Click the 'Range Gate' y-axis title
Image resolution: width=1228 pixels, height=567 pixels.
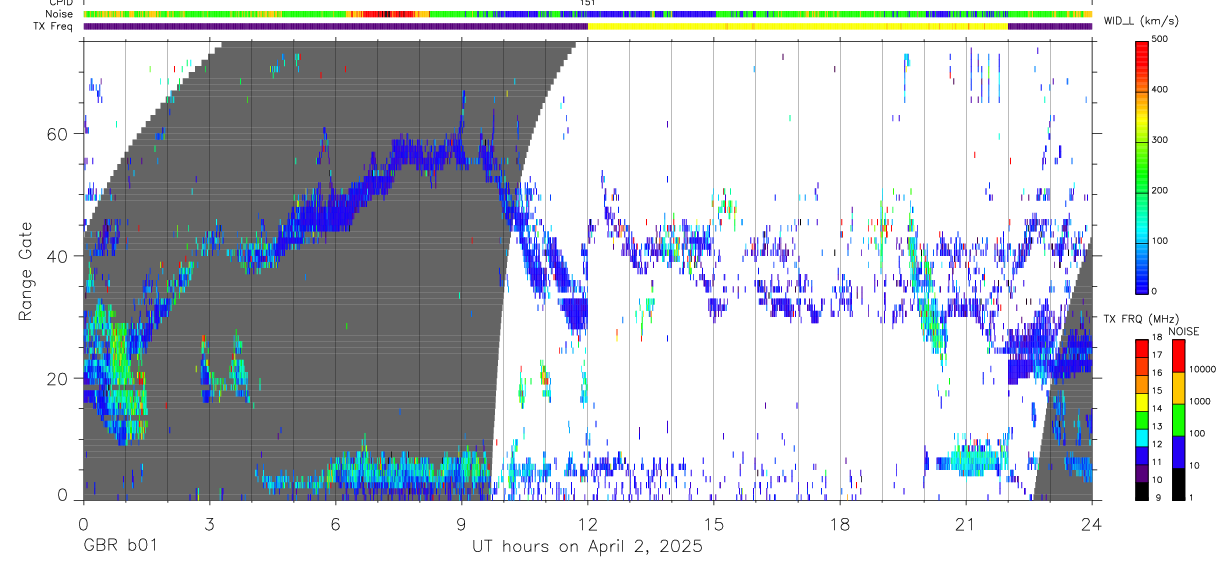point(25,270)
